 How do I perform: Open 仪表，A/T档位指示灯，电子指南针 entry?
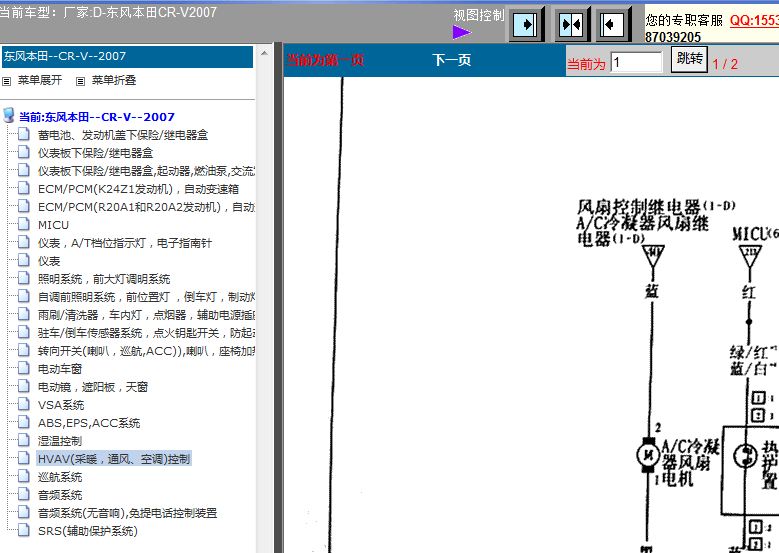click(125, 243)
